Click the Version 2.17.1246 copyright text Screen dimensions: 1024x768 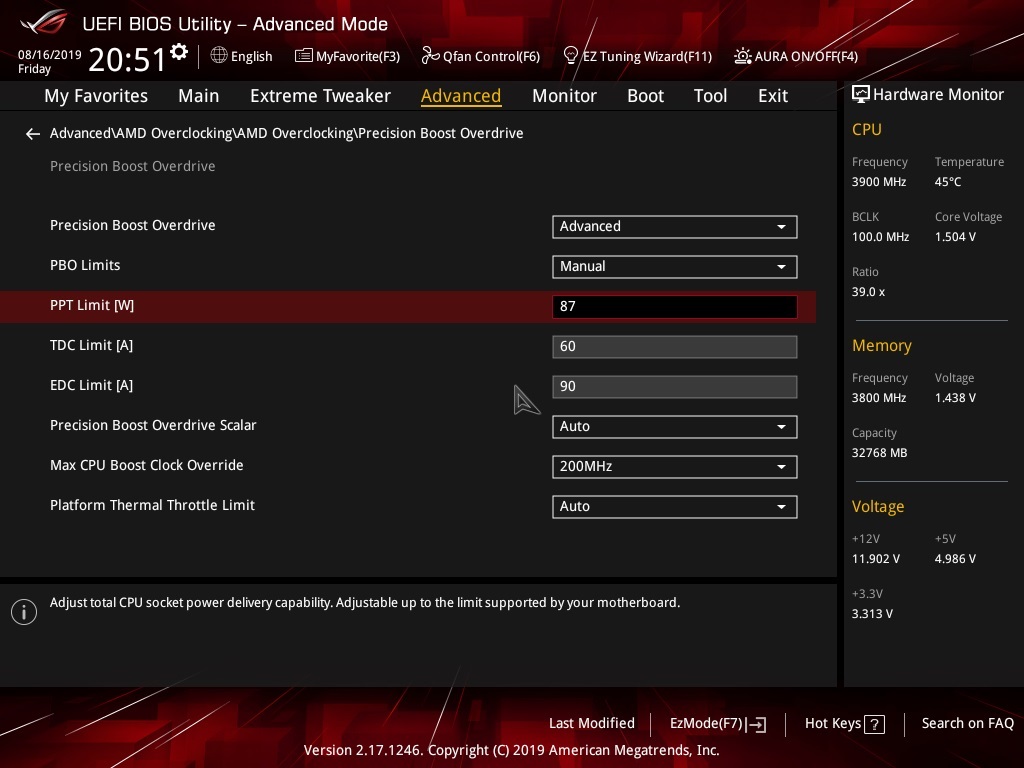coord(511,750)
